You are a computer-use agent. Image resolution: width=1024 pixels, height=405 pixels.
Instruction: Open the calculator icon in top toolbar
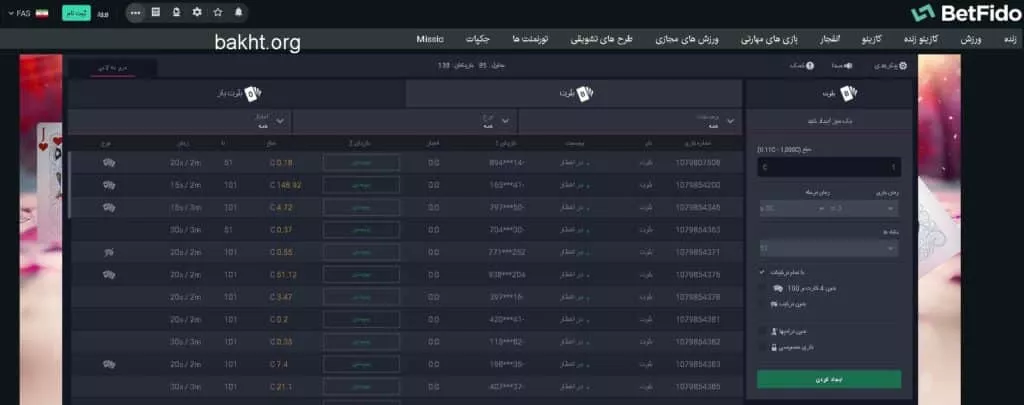(155, 13)
